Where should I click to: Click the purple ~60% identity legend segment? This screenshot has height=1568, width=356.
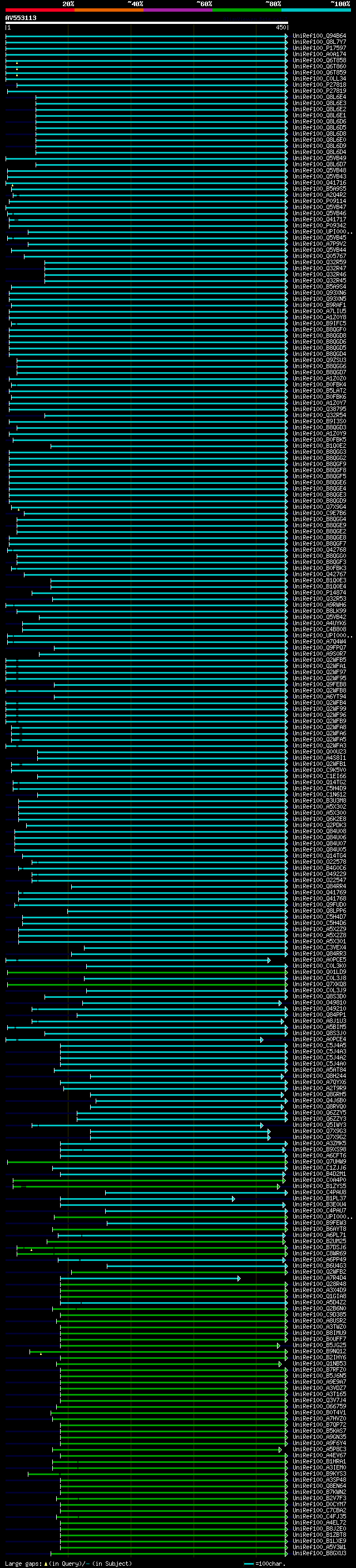(177, 10)
